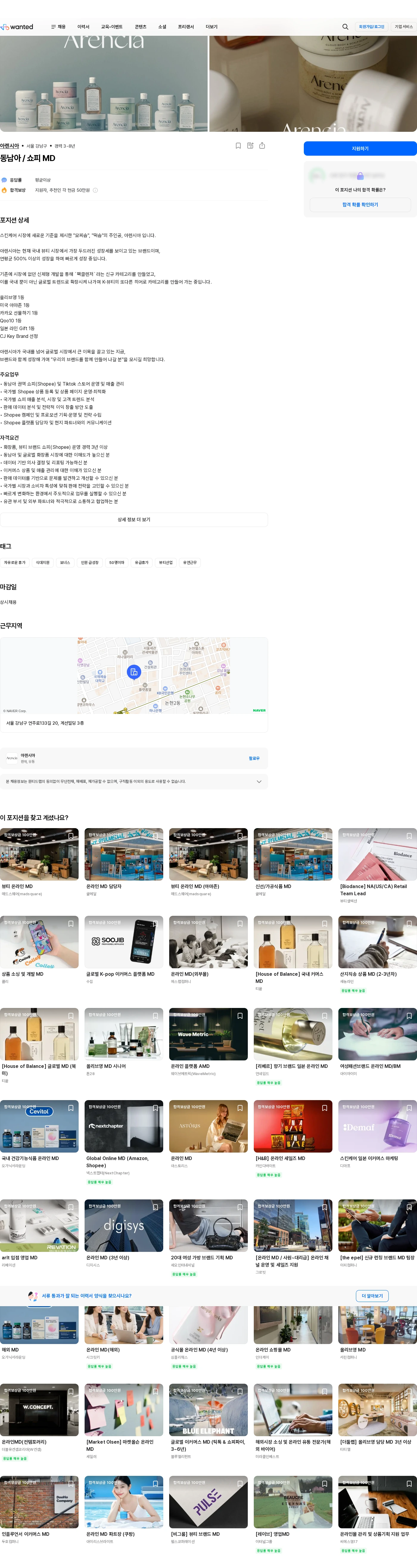Click 합격 확률 확인하기 button
This screenshot has height=1568, width=417.
pos(360,205)
